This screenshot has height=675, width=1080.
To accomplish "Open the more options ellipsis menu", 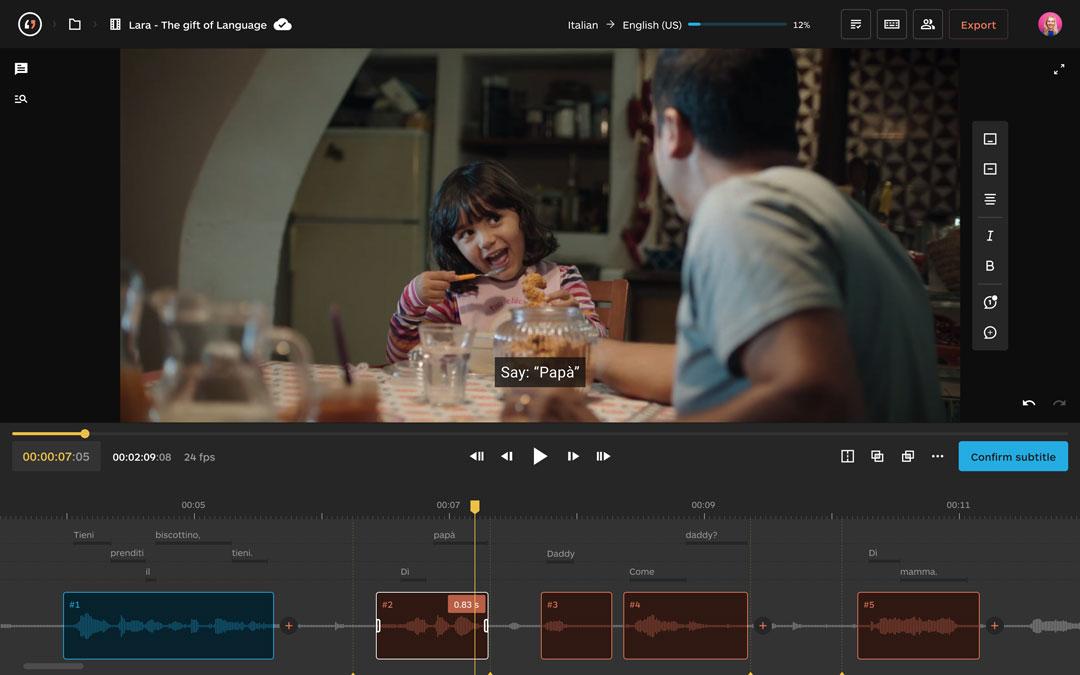I will coord(937,457).
